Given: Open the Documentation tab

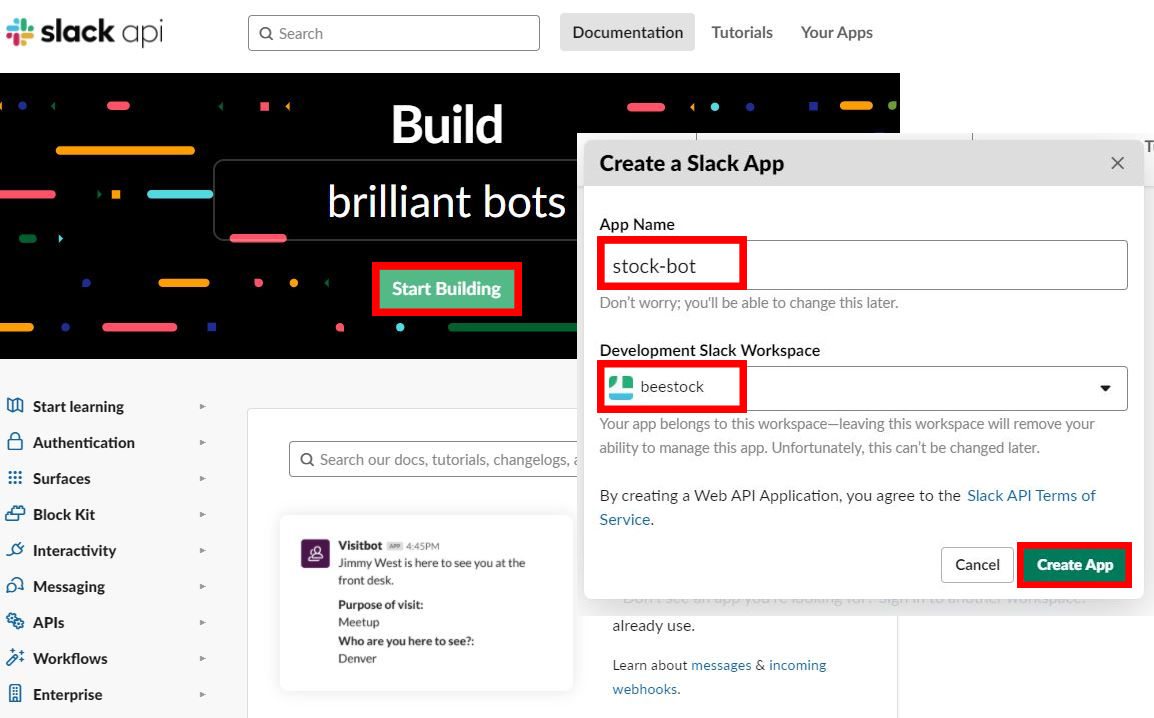Looking at the screenshot, I should click(x=627, y=32).
